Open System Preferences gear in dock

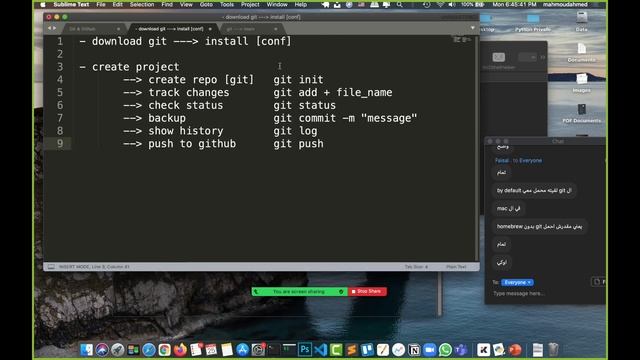pyautogui.click(x=258, y=350)
